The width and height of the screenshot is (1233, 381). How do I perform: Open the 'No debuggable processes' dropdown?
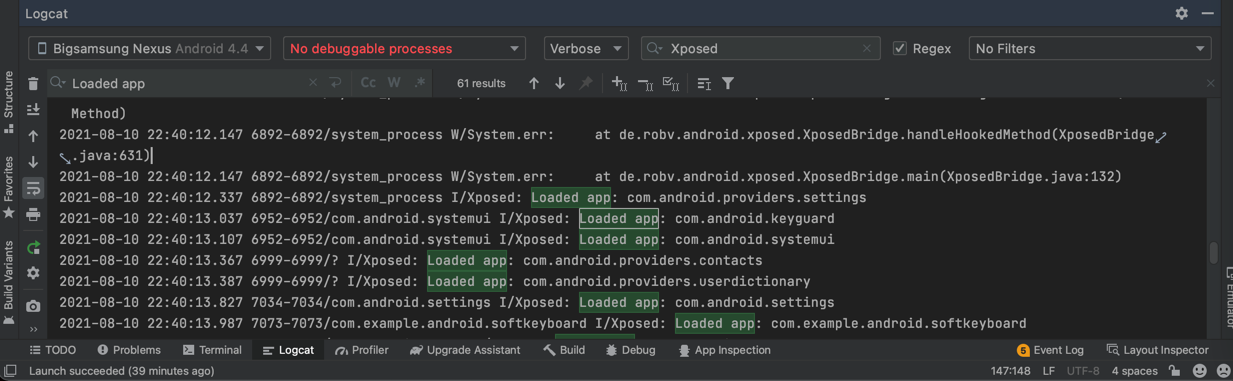pyautogui.click(x=404, y=48)
